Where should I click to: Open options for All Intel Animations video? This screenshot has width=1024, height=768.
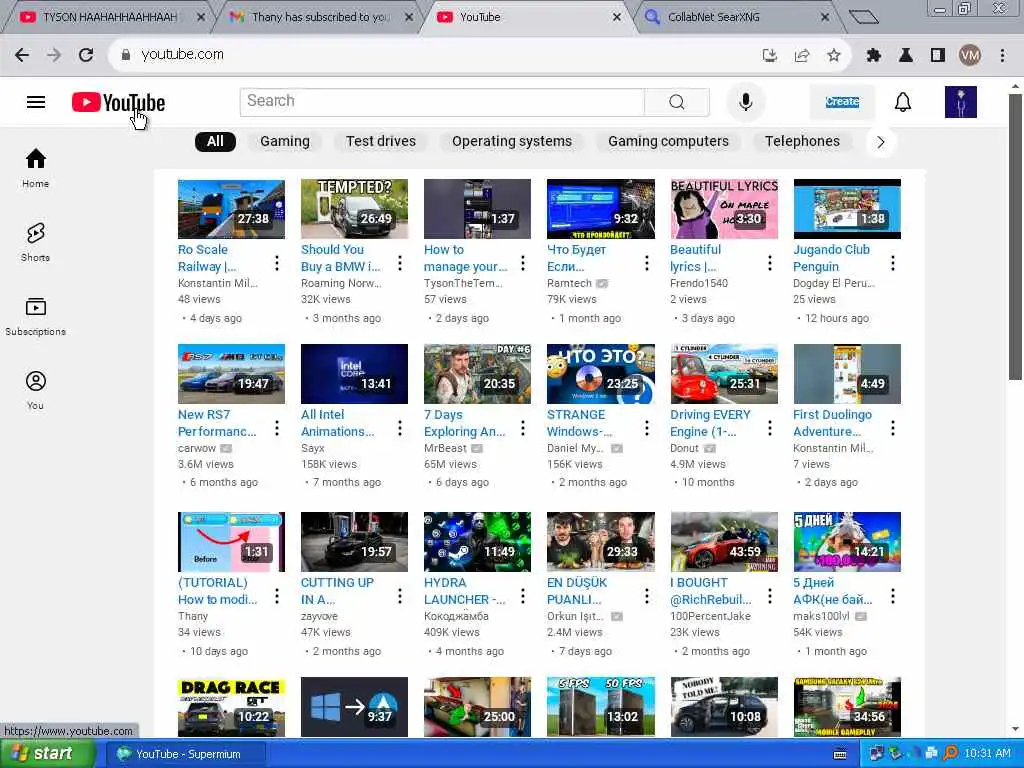(x=400, y=428)
